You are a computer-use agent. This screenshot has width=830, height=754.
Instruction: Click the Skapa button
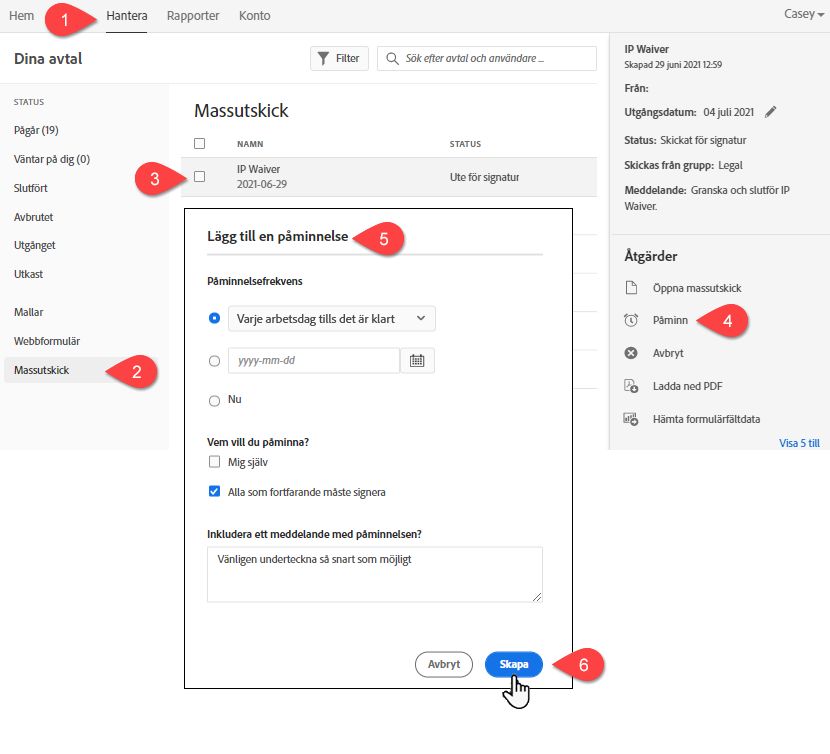513,664
